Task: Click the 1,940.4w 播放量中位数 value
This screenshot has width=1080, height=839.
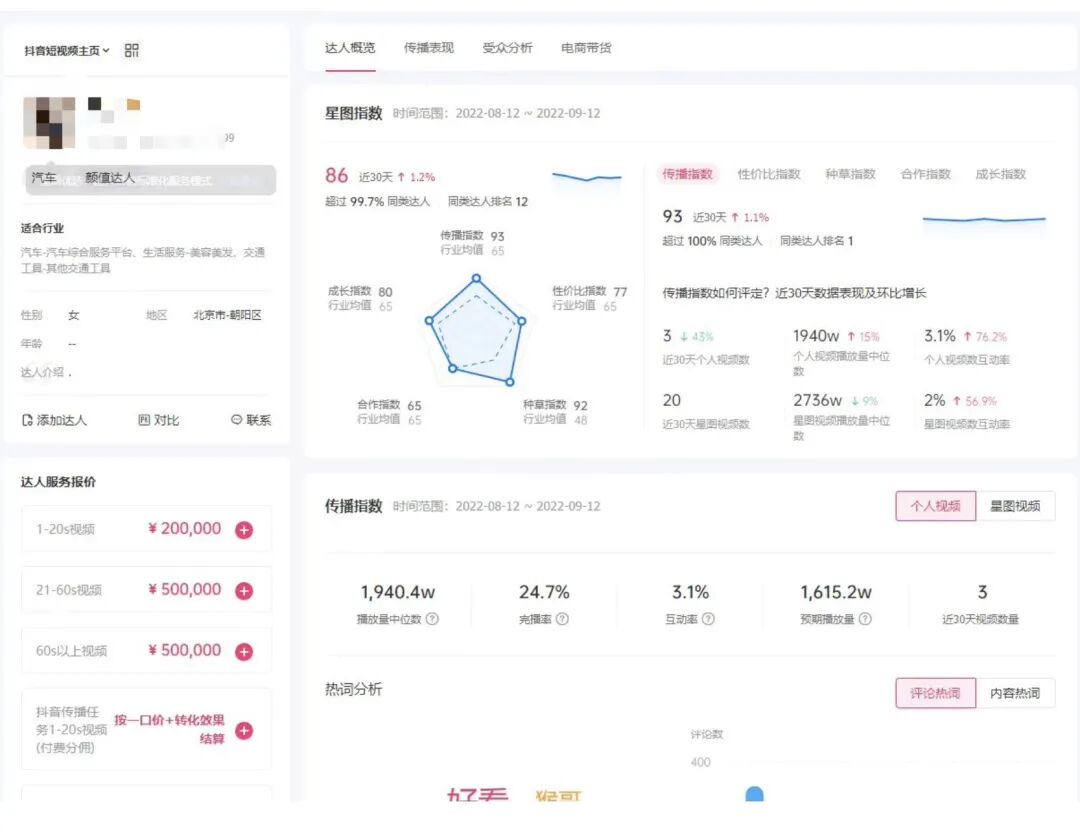Action: click(397, 592)
